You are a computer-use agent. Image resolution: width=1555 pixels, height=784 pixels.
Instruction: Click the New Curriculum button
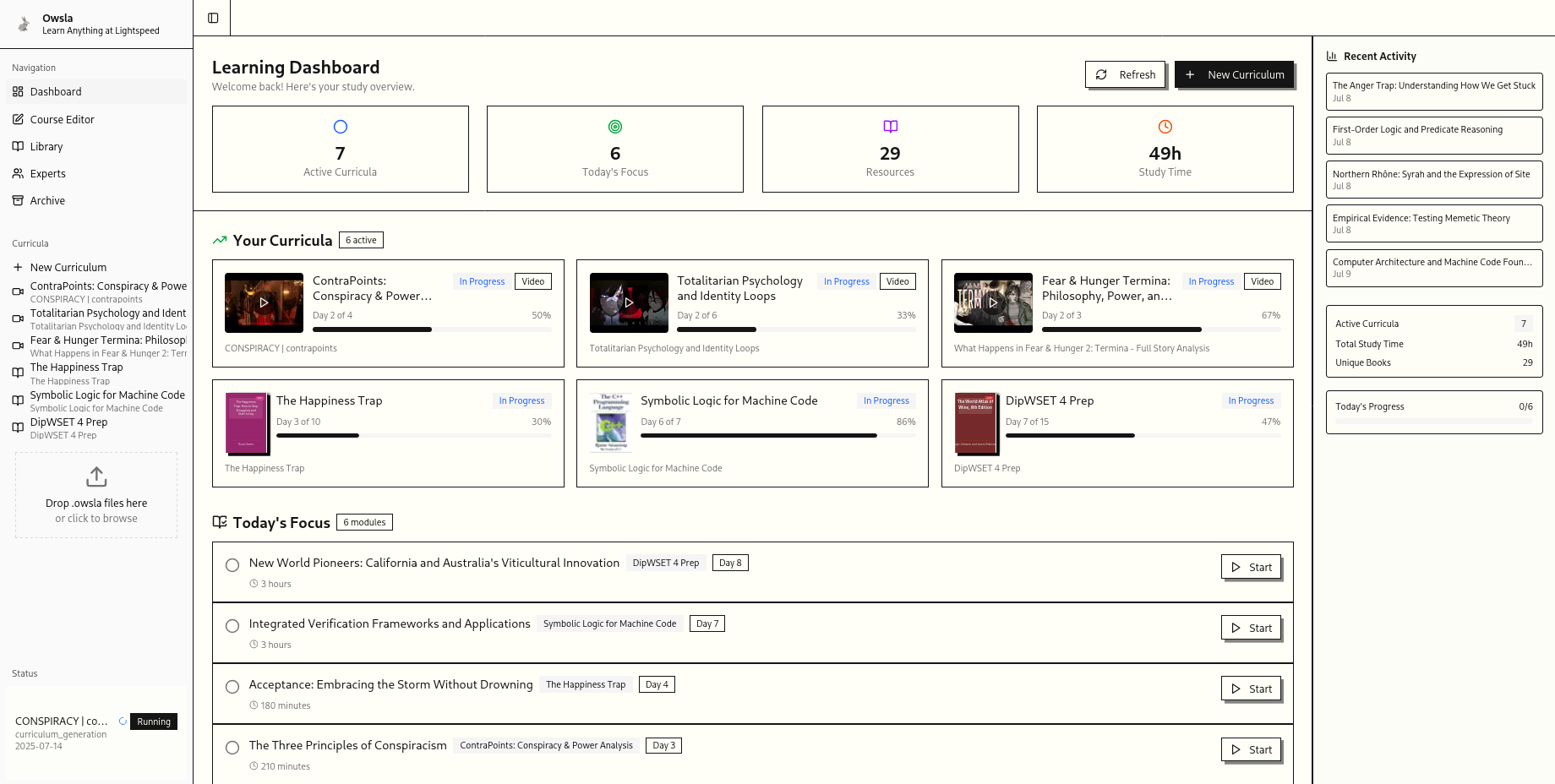coord(1235,74)
